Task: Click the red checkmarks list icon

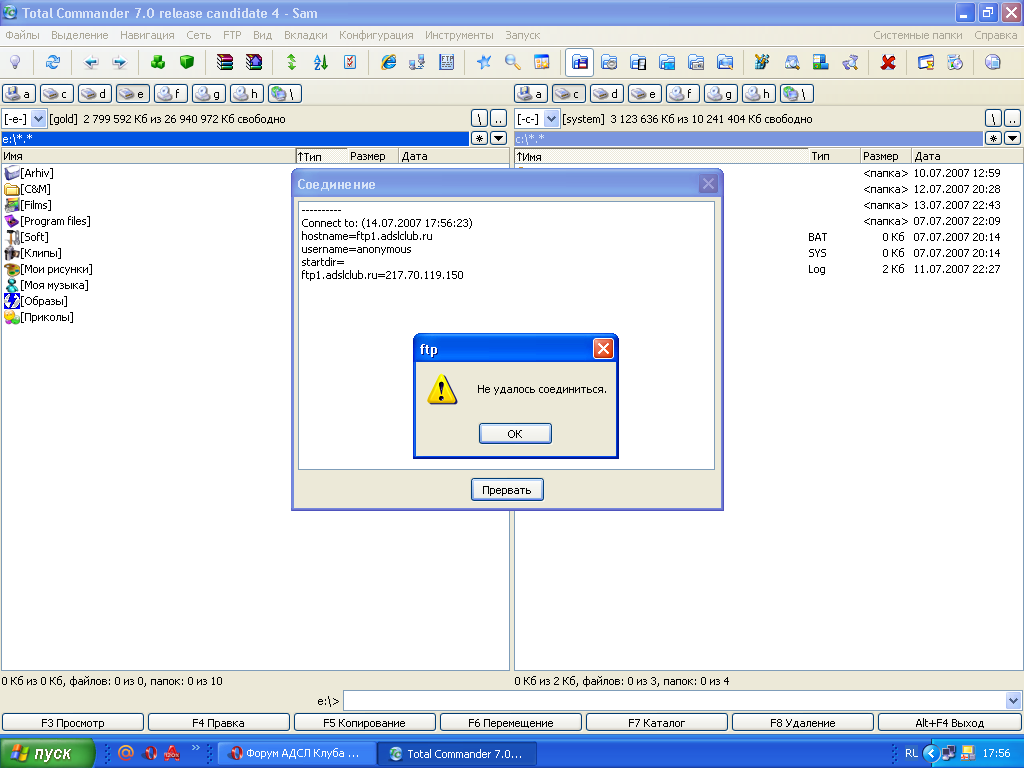Action: click(350, 62)
